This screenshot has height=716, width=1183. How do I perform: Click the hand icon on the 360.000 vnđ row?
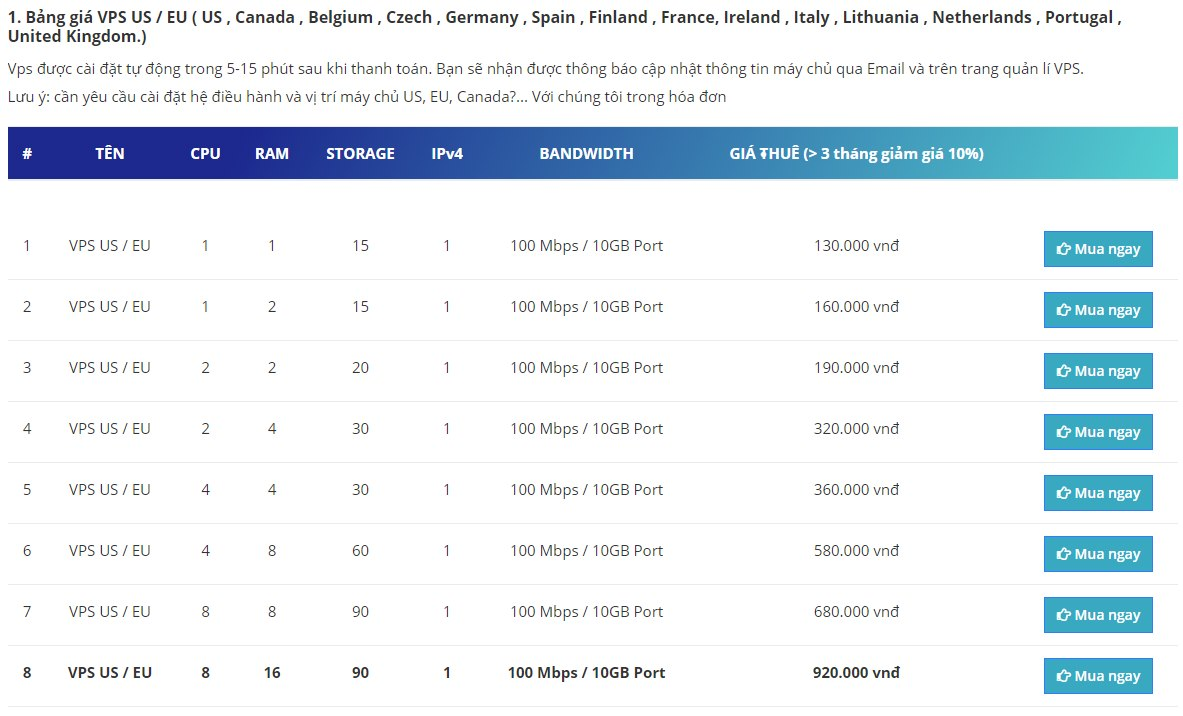tap(1064, 494)
